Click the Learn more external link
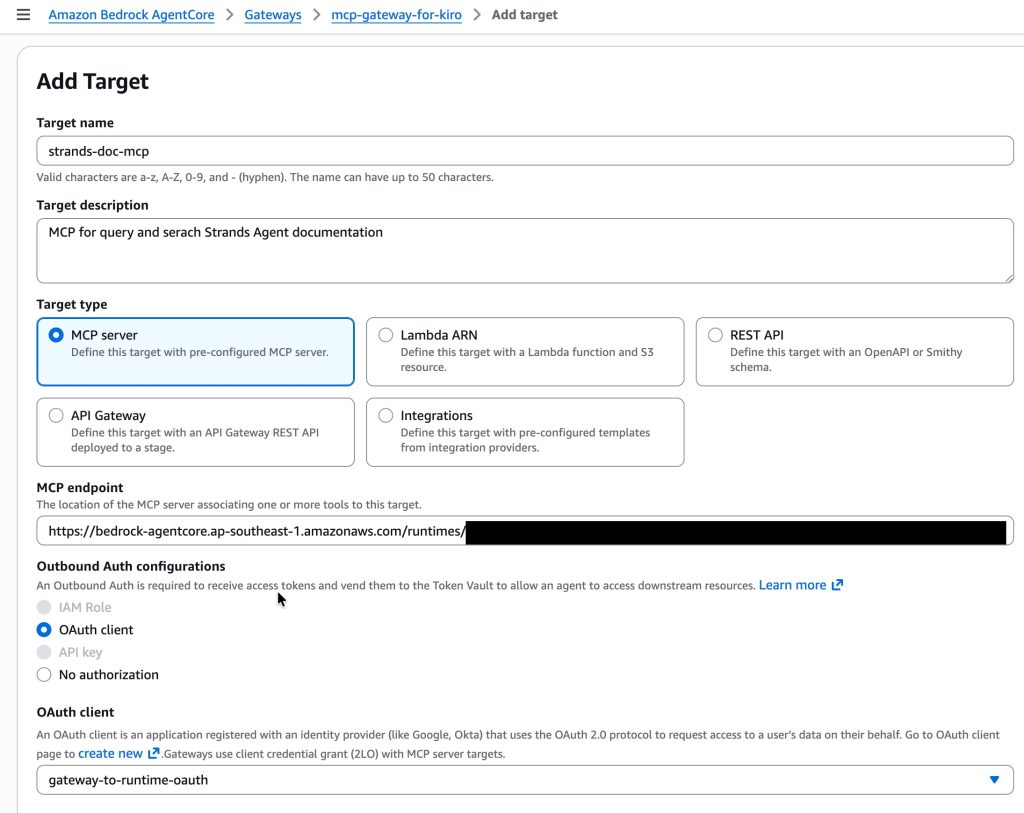 [792, 585]
